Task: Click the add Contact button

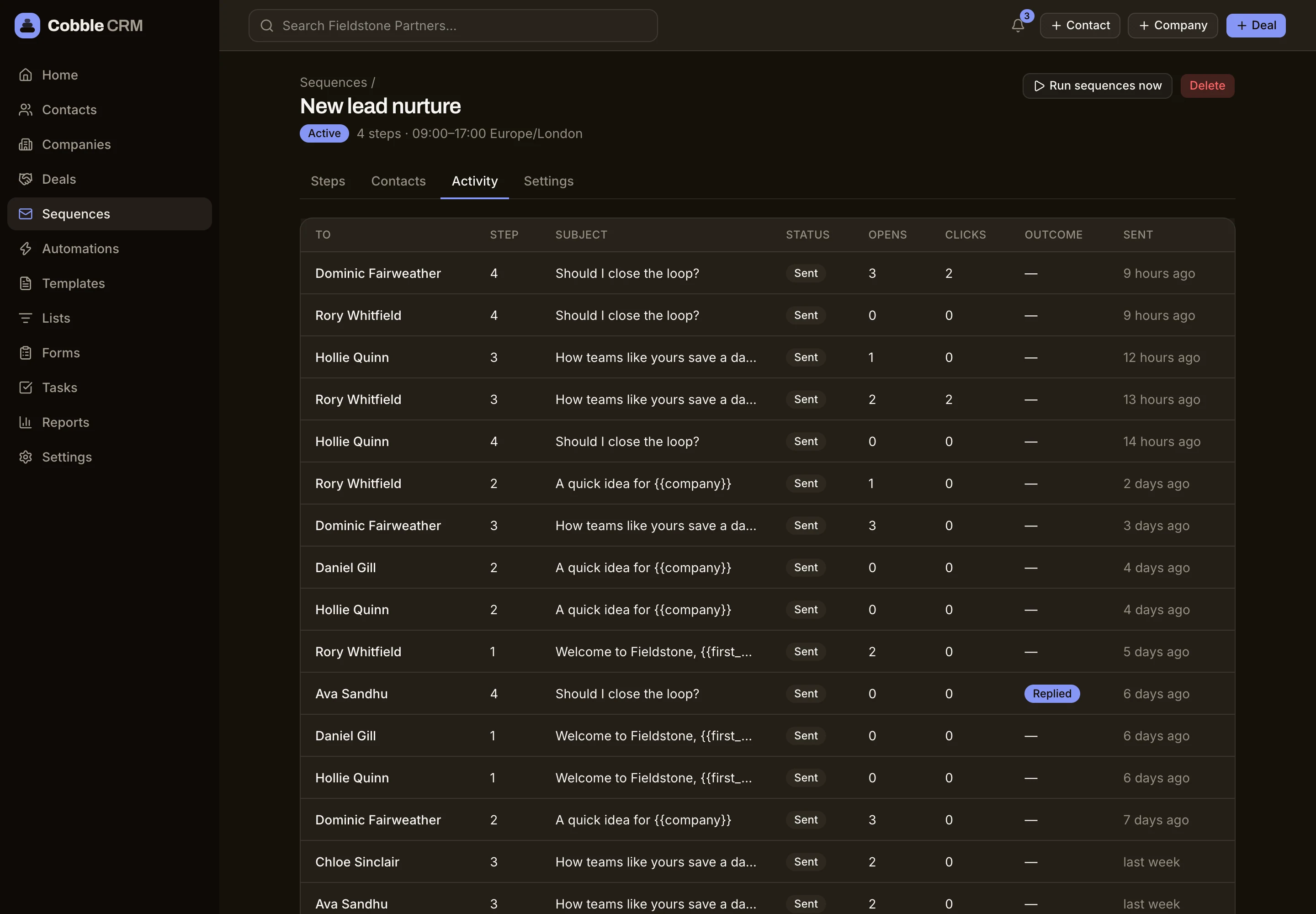Action: [x=1079, y=25]
